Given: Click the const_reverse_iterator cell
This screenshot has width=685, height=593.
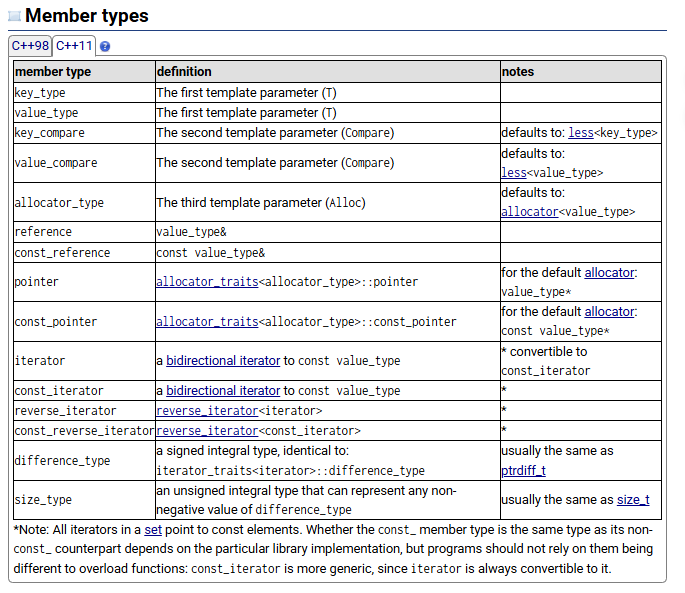Looking at the screenshot, I should tap(84, 431).
